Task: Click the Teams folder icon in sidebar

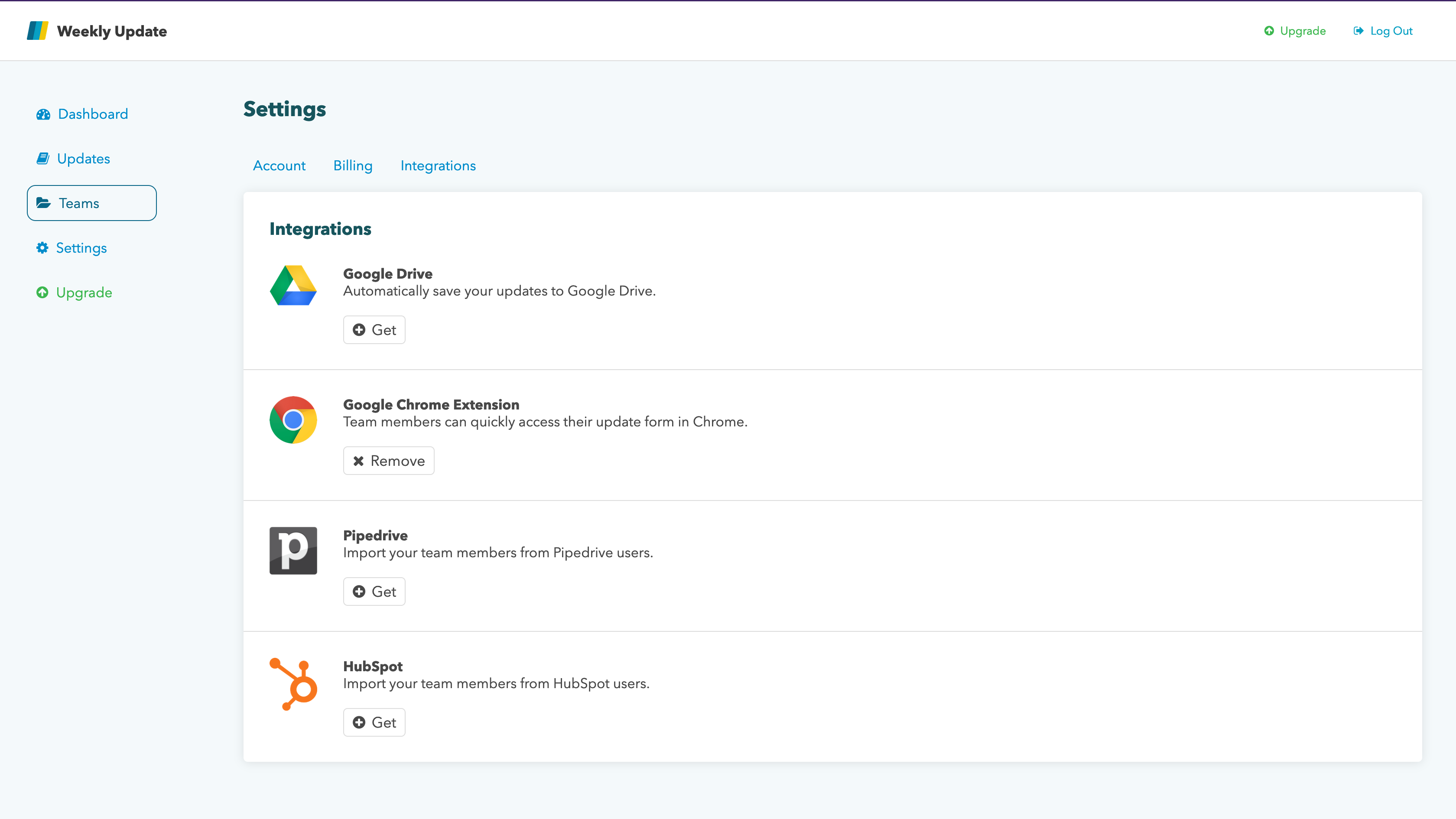Action: tap(43, 203)
